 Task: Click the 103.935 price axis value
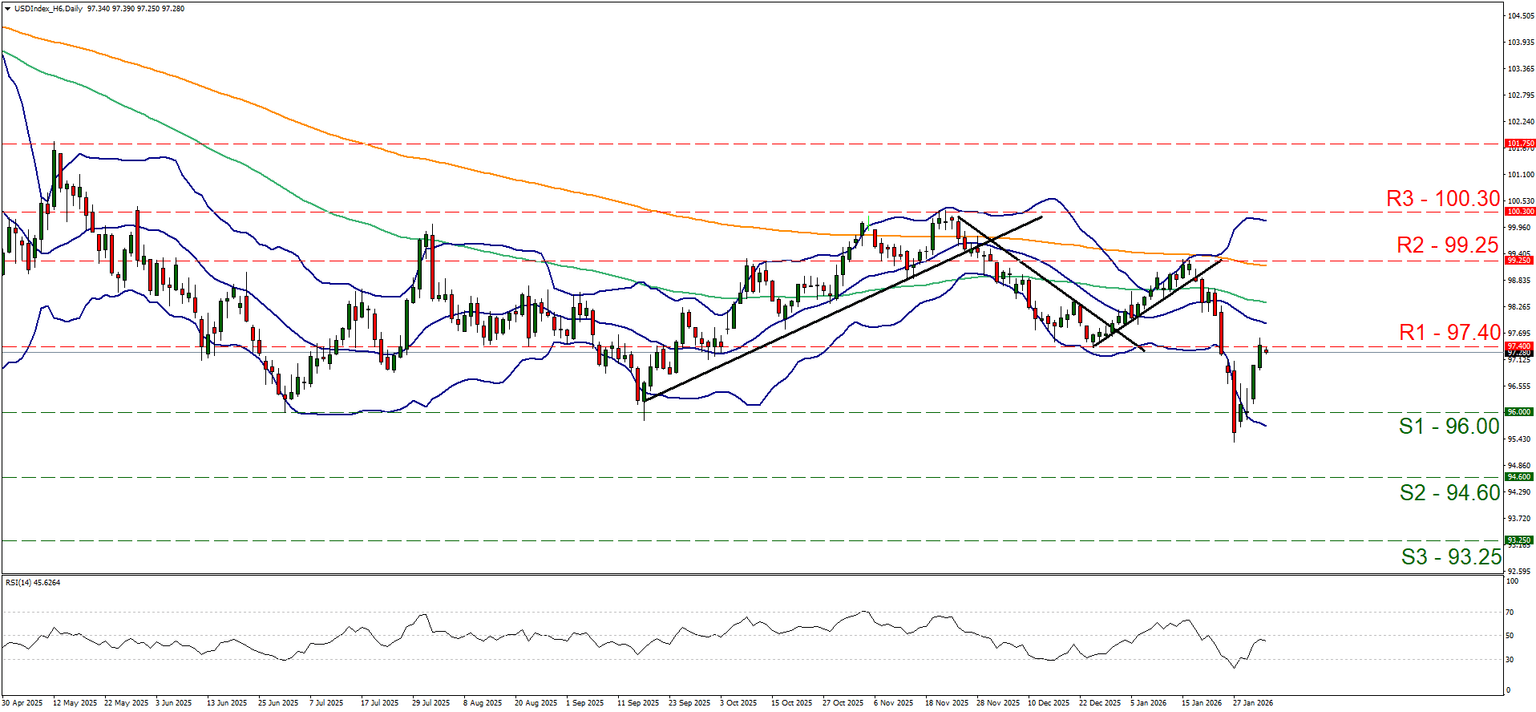click(1520, 42)
